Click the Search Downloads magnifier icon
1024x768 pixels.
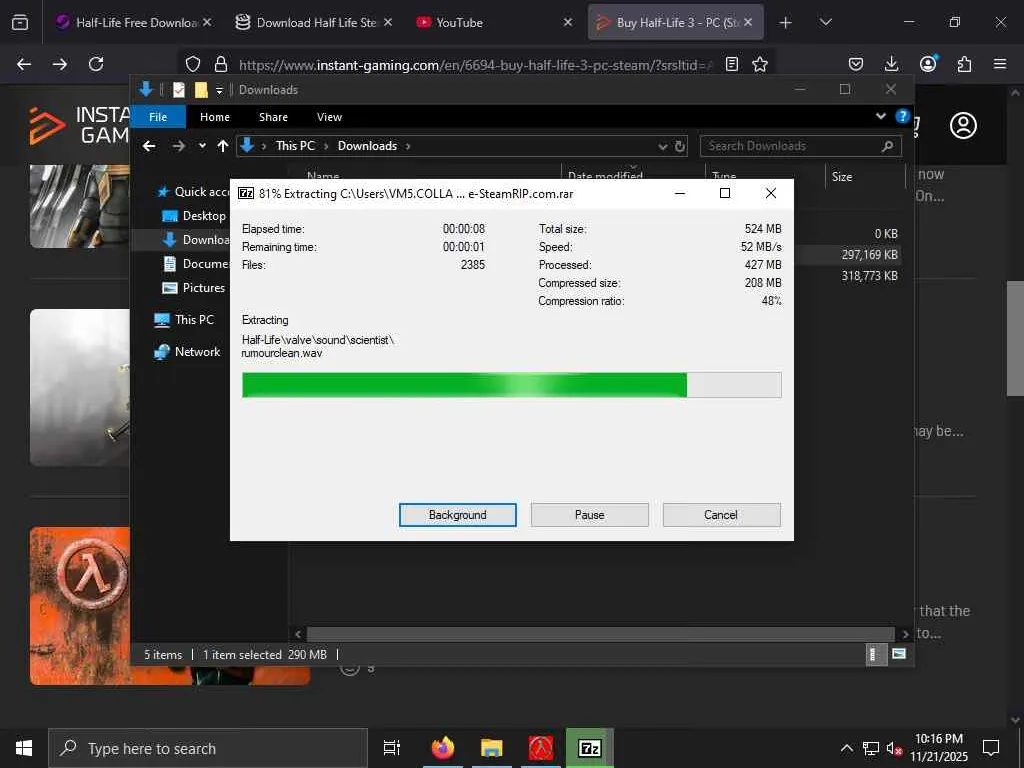pyautogui.click(x=887, y=146)
